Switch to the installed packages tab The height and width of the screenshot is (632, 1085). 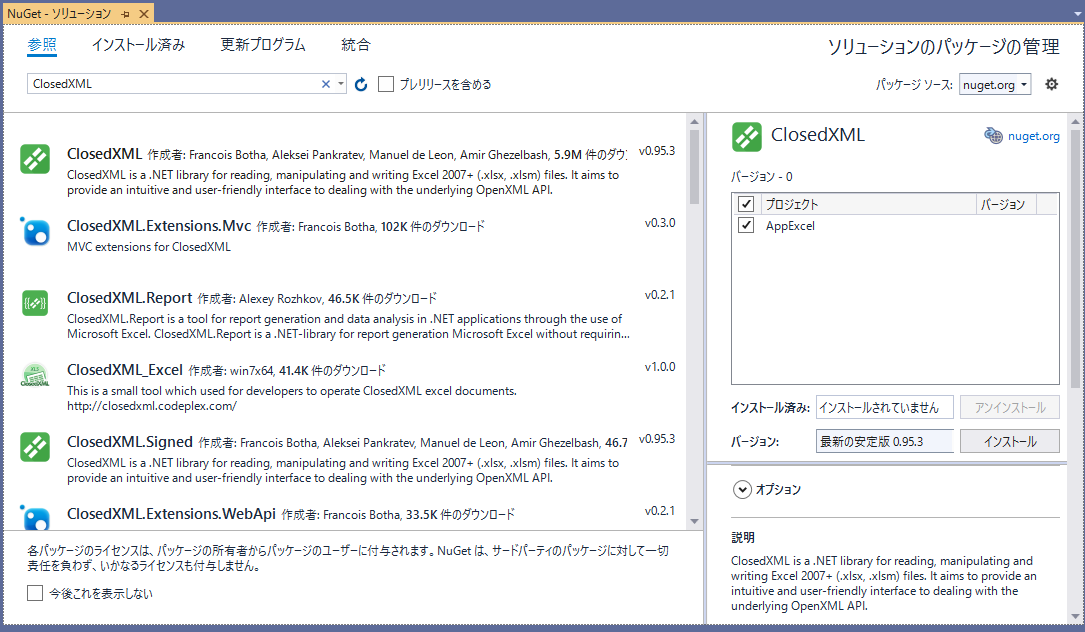(x=138, y=45)
